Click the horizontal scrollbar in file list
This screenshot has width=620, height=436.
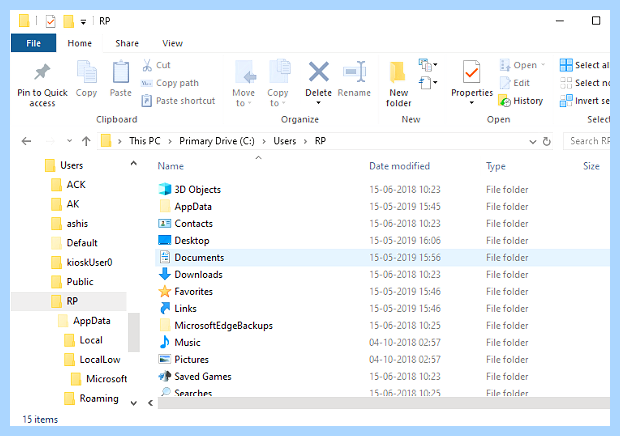pos(384,403)
